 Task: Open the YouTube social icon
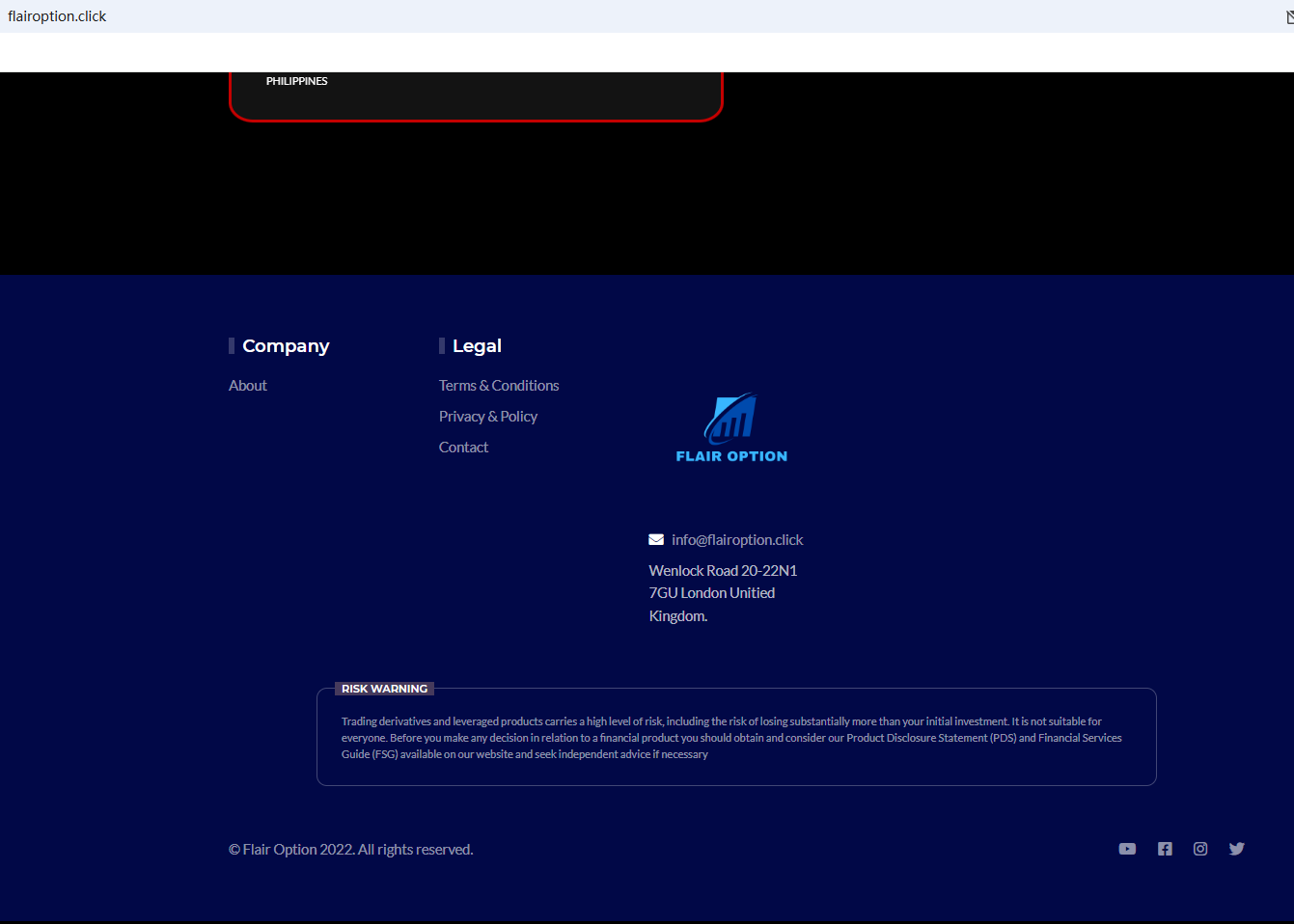click(x=1127, y=849)
